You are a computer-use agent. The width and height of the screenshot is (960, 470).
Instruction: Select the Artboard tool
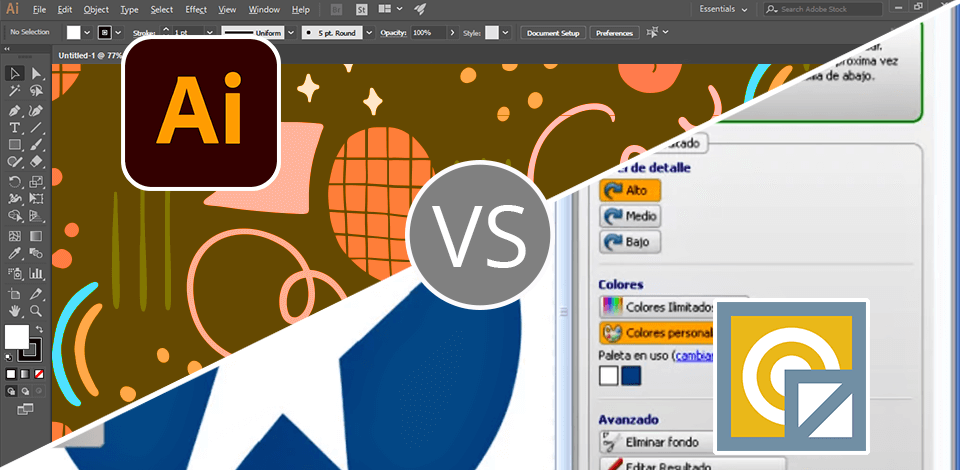(x=15, y=293)
